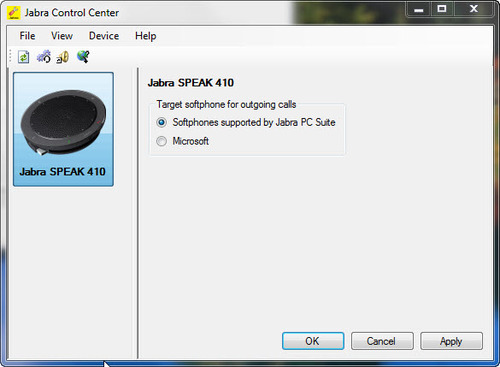The image size is (500, 367).
Task: Open the File menu
Action: pyautogui.click(x=27, y=36)
